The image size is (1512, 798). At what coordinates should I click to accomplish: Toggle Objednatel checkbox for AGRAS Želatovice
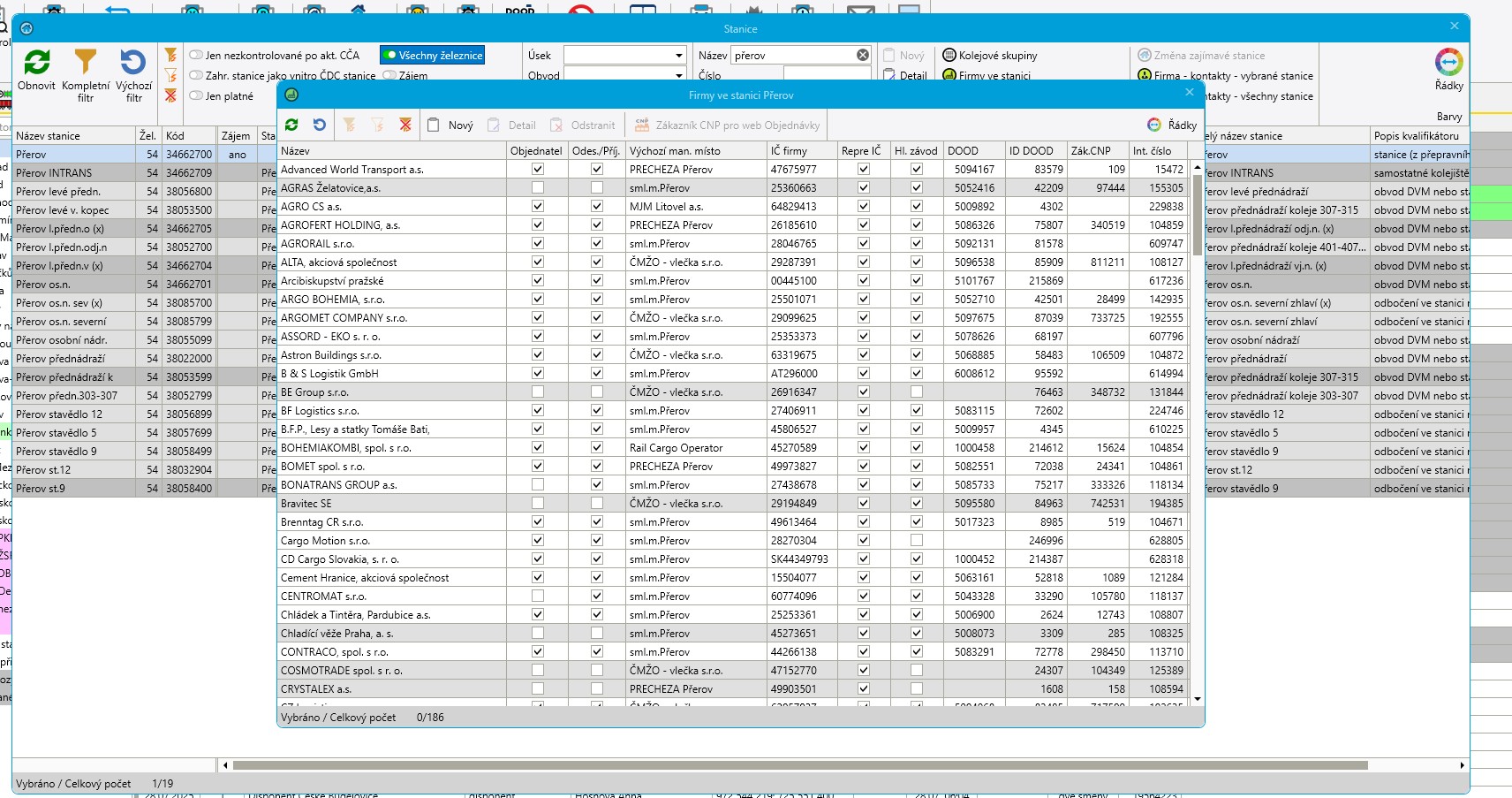[x=538, y=188]
